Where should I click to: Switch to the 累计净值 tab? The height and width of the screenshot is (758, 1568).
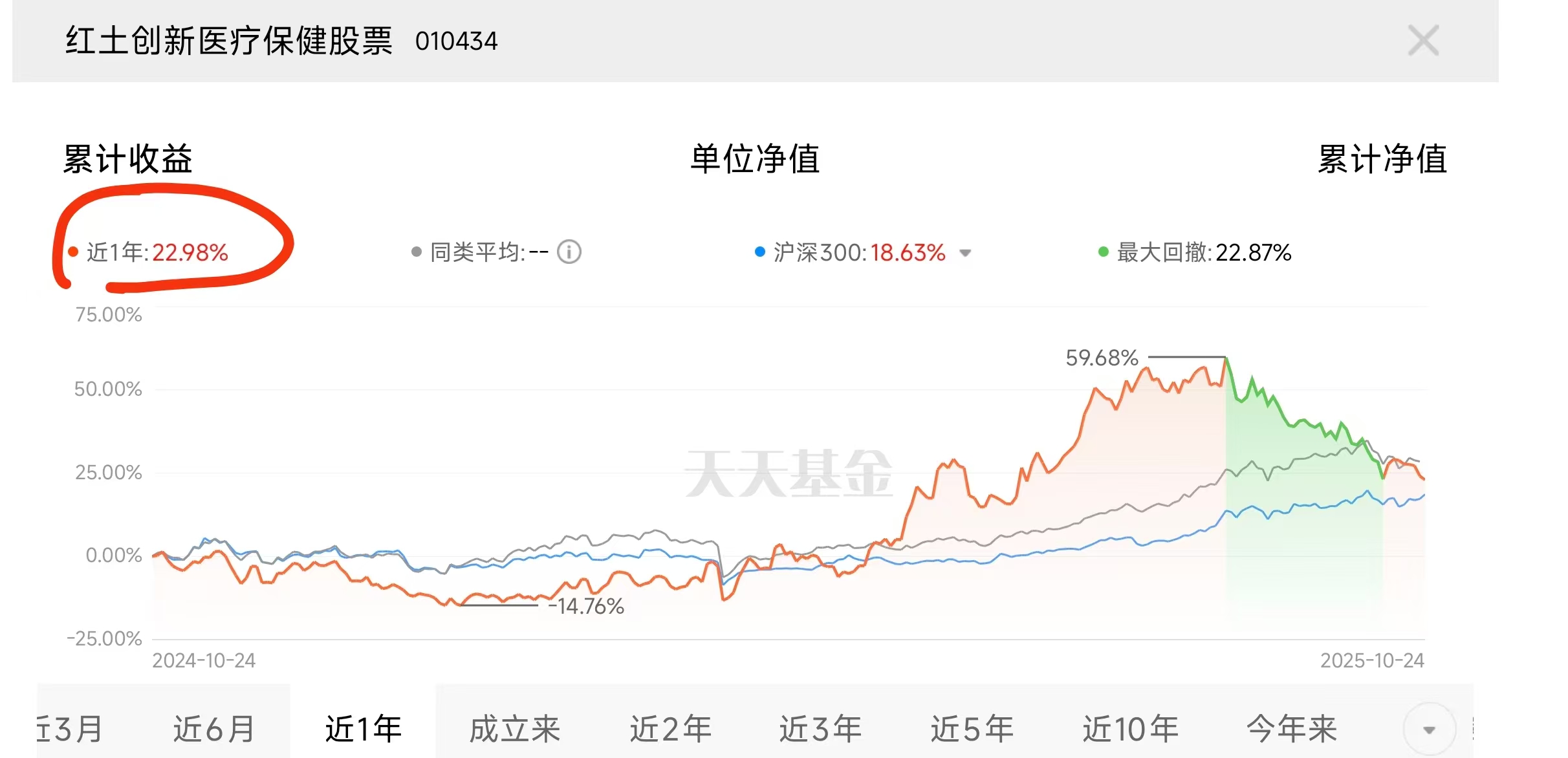click(x=1382, y=159)
